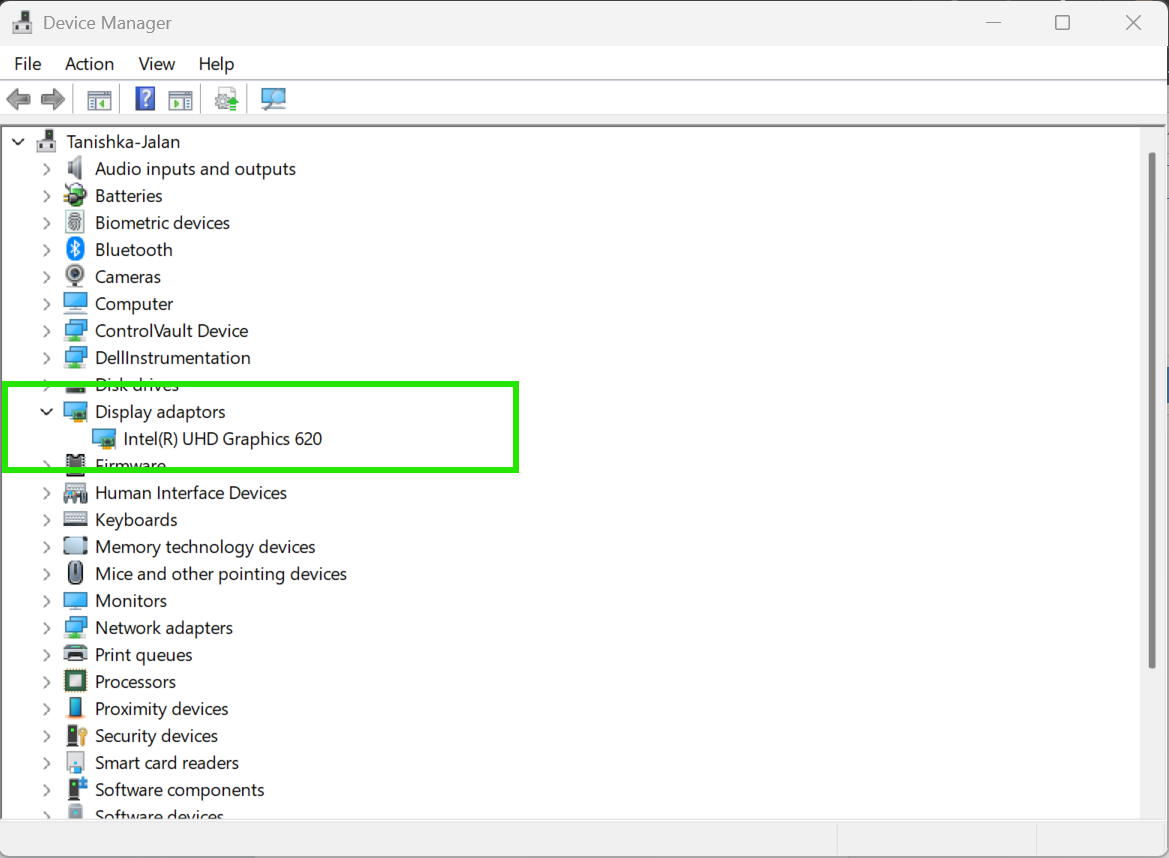Expand the Processors category chevron

coord(47,682)
